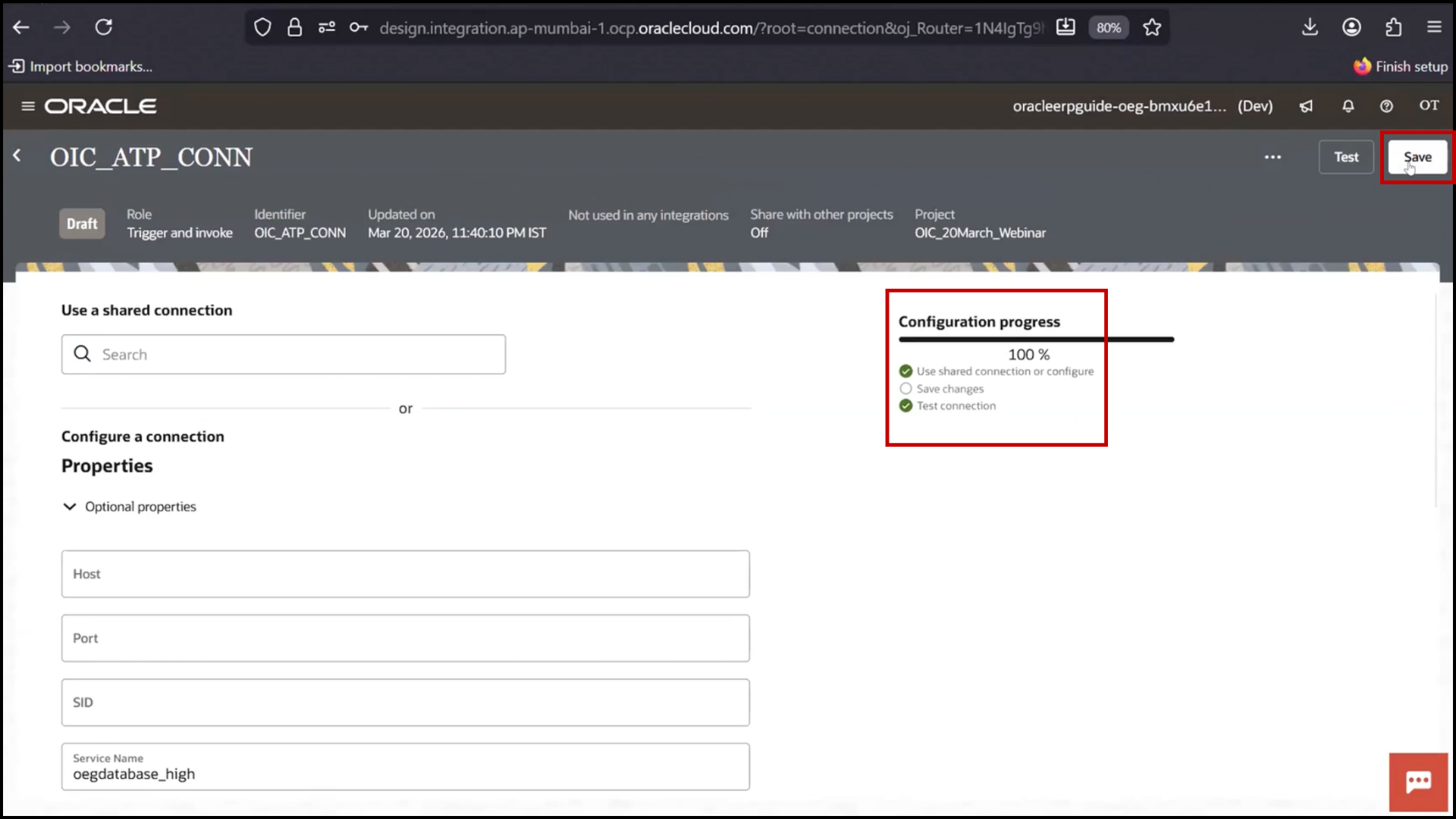Click the Save changes unchecked step
The height and width of the screenshot is (819, 1456).
pyautogui.click(x=941, y=389)
